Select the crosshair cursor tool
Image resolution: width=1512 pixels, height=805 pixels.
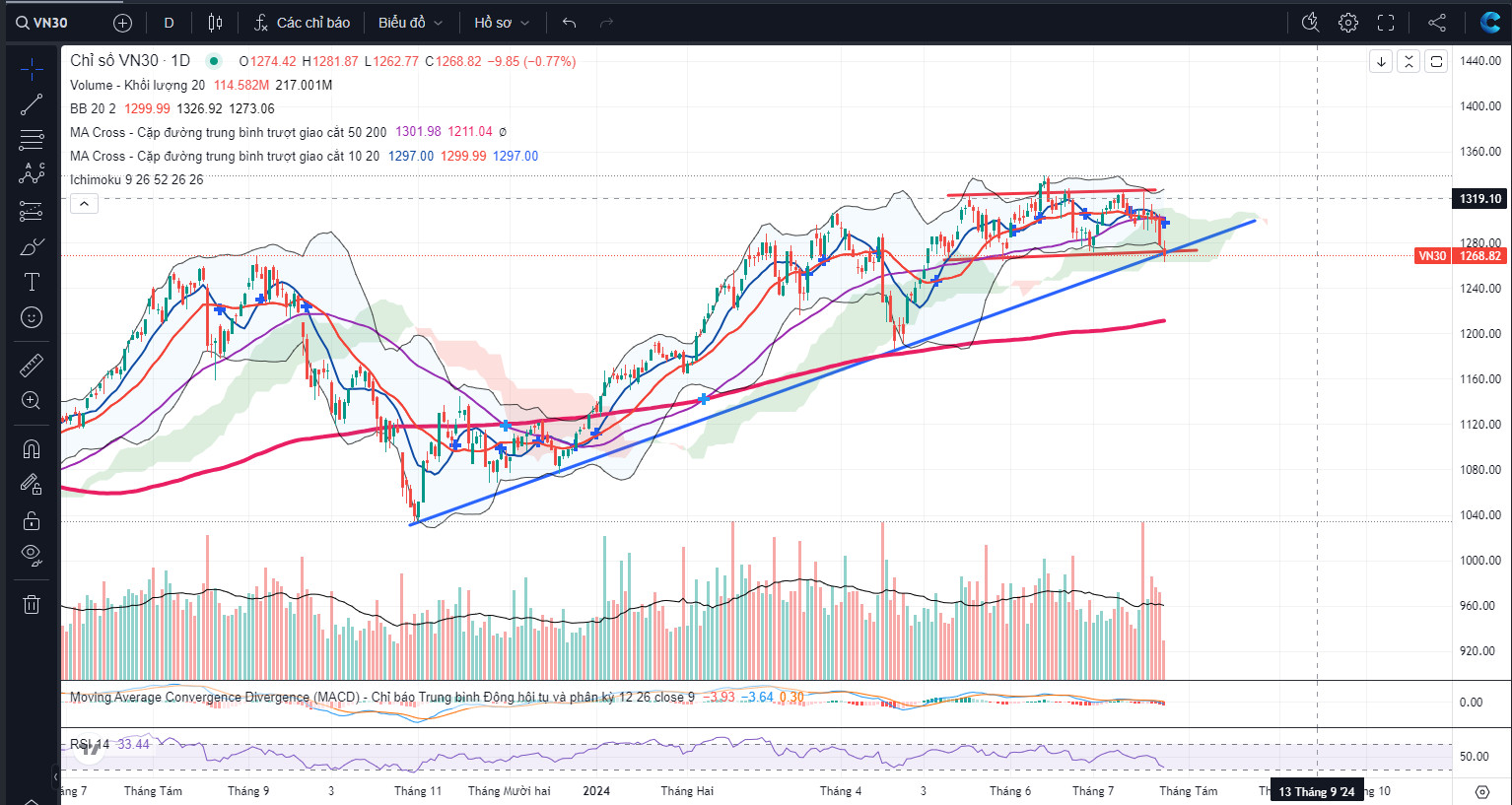click(32, 69)
